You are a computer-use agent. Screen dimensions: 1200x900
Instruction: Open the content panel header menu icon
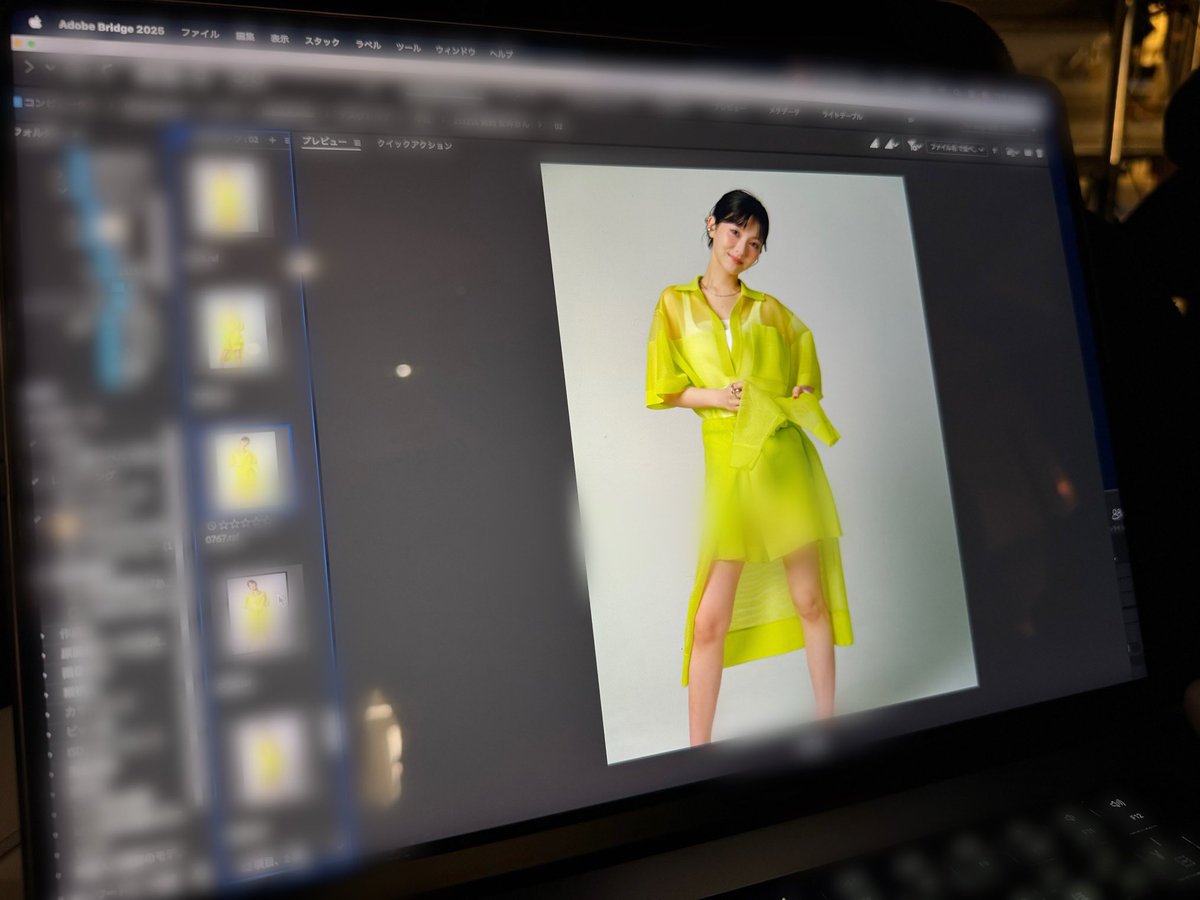287,141
